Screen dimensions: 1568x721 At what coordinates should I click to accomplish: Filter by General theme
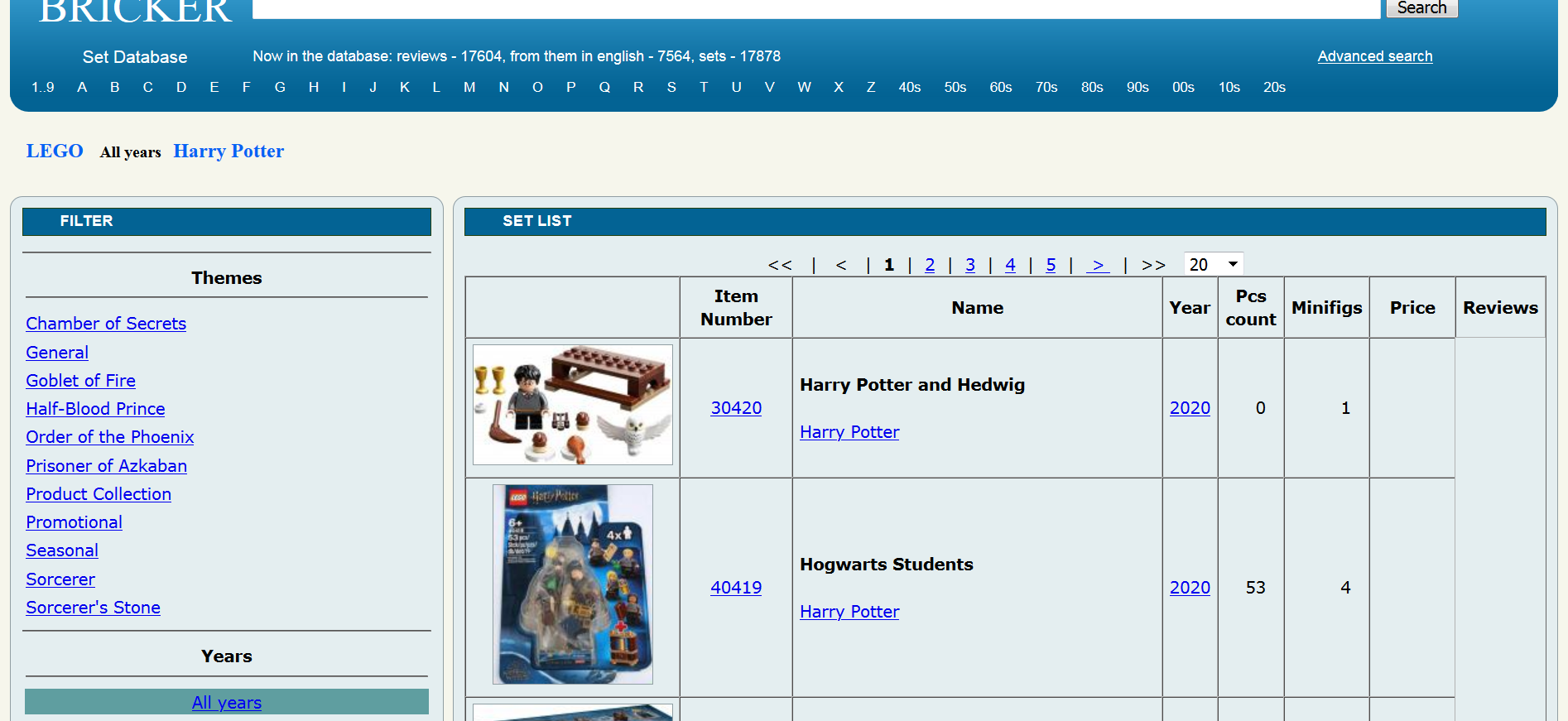pos(57,353)
